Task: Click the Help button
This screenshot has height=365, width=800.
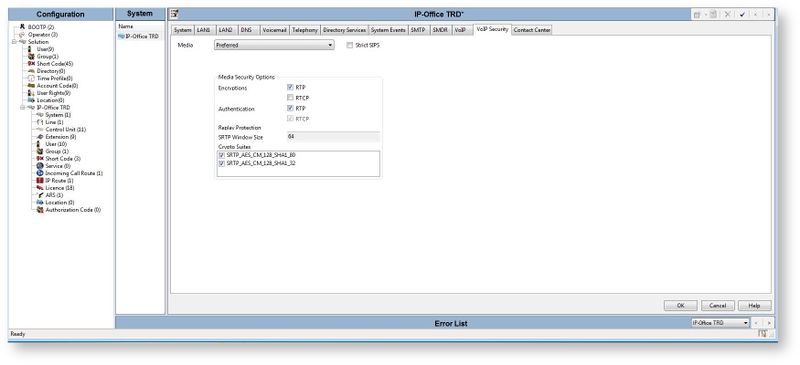Action: tap(755, 305)
